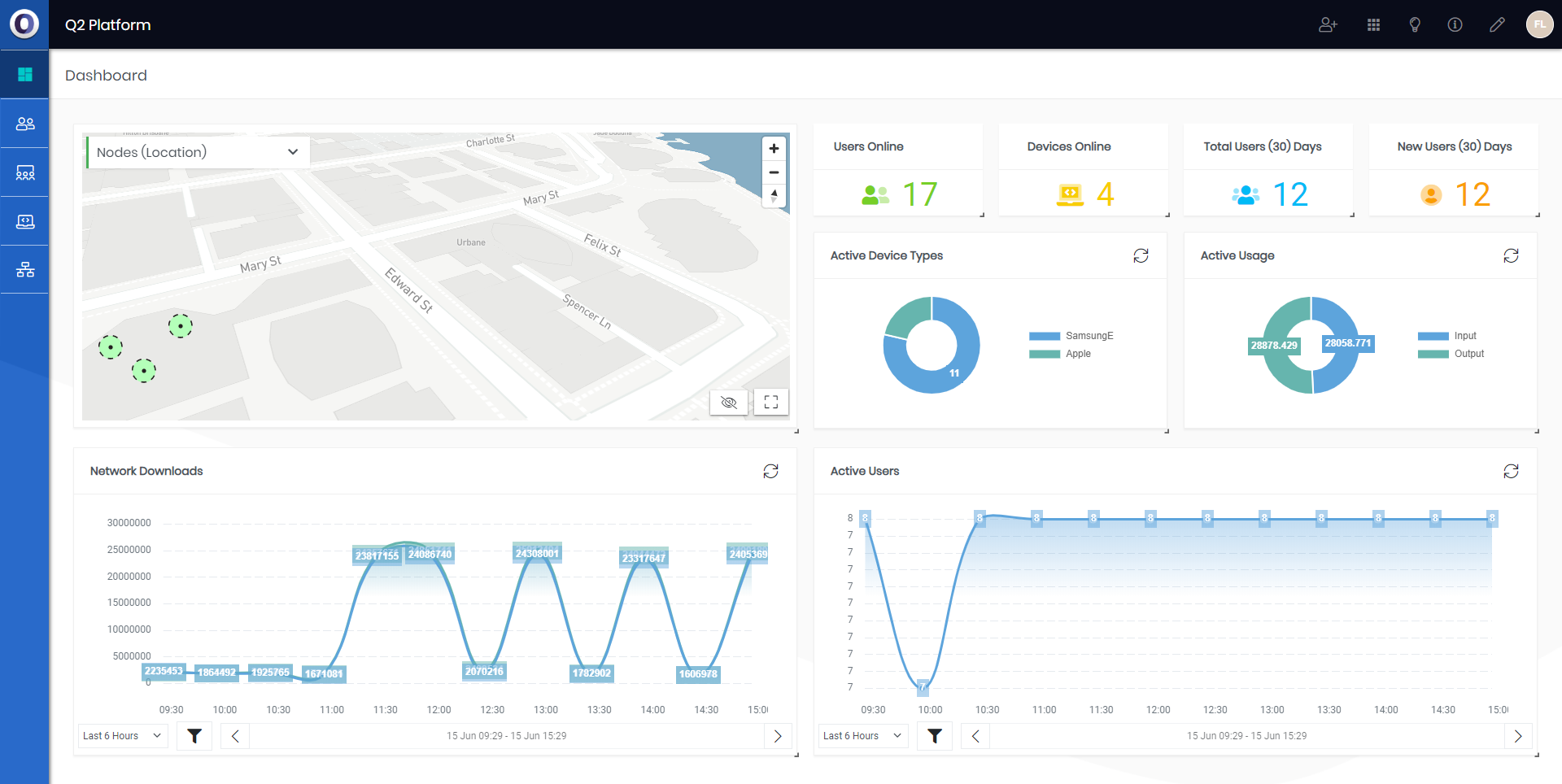Click the 2070216 data label

pyautogui.click(x=484, y=672)
